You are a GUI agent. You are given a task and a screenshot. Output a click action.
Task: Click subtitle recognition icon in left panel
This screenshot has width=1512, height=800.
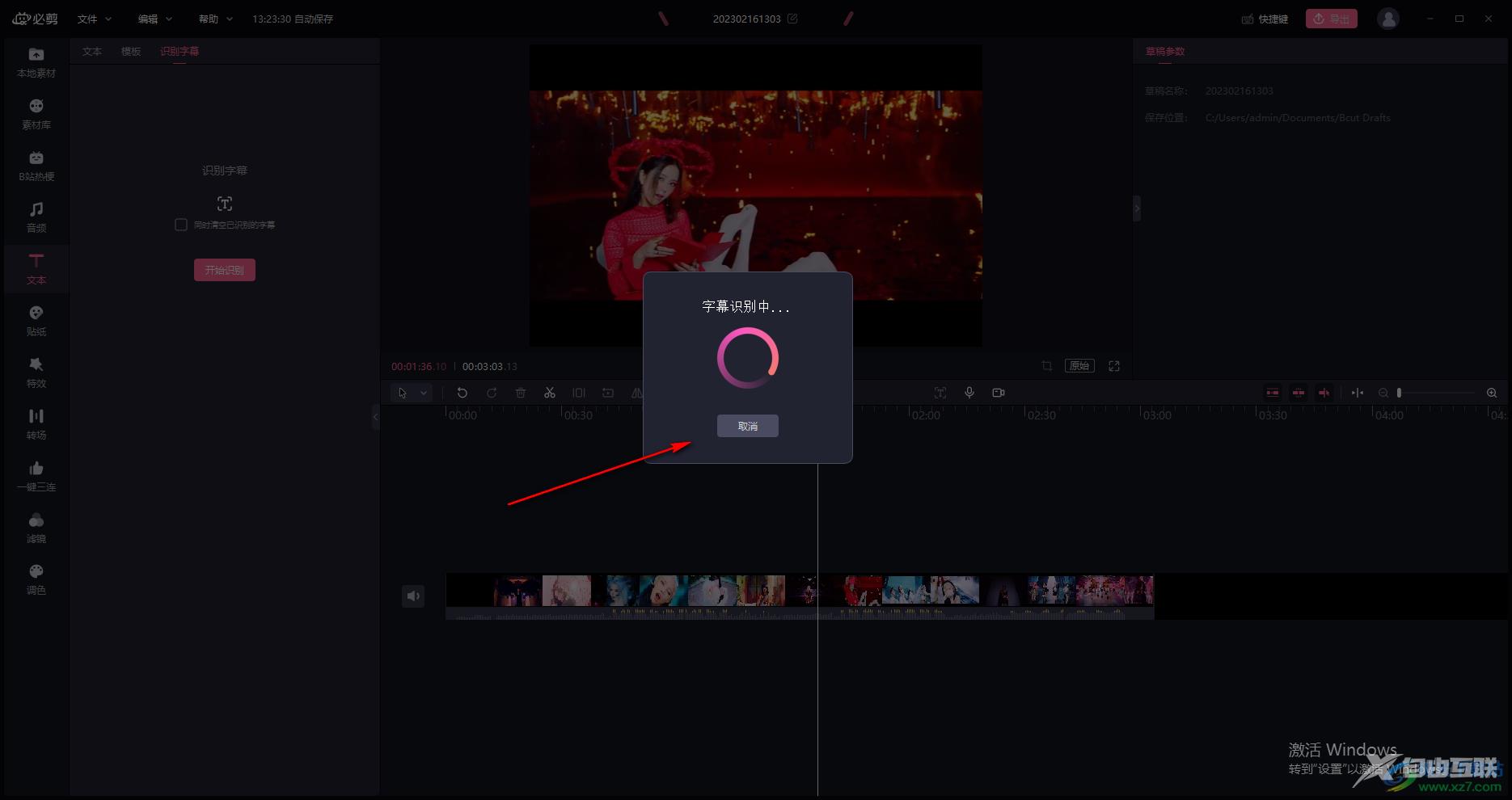[225, 204]
